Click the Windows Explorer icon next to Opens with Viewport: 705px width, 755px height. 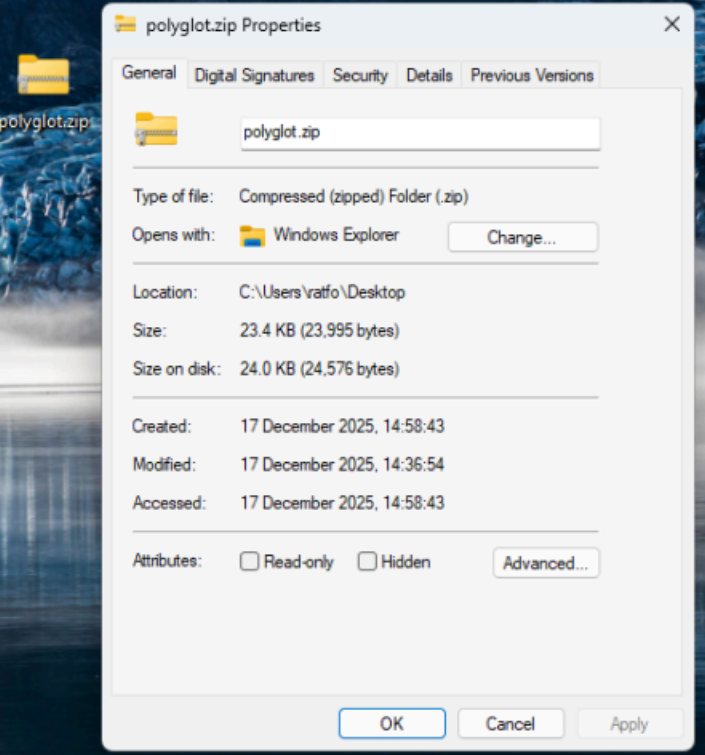click(252, 236)
